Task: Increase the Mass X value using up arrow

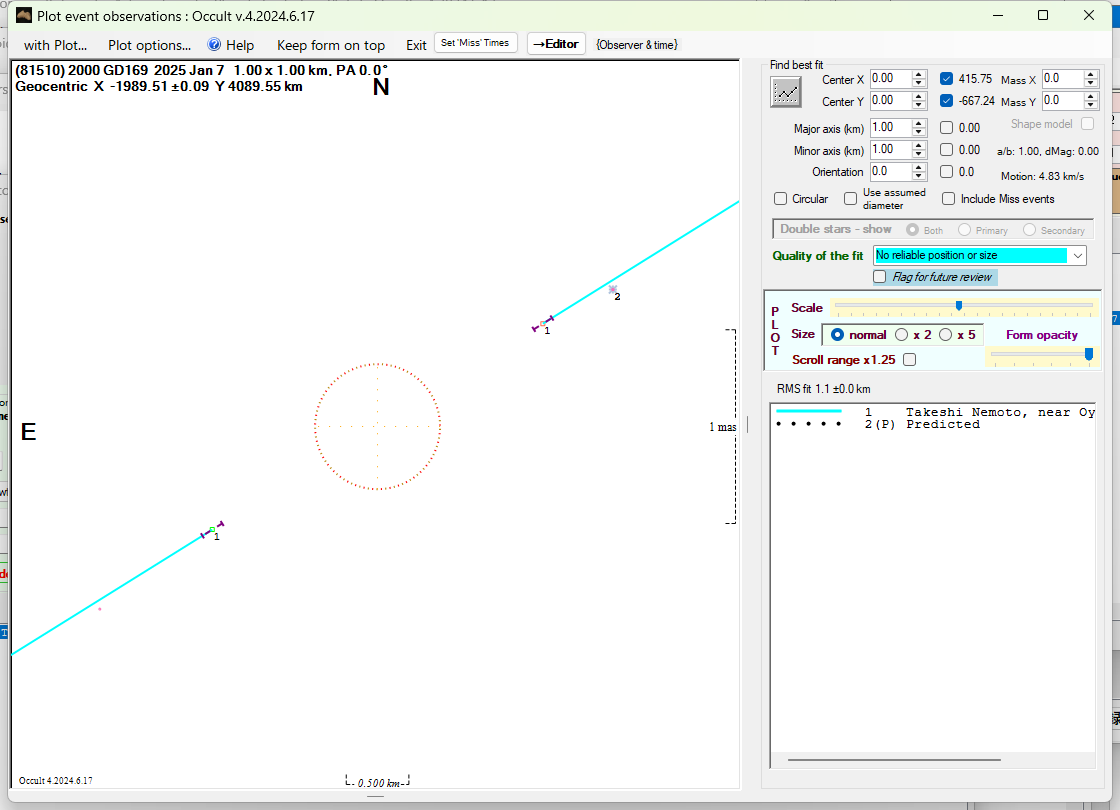Action: pyautogui.click(x=1091, y=75)
